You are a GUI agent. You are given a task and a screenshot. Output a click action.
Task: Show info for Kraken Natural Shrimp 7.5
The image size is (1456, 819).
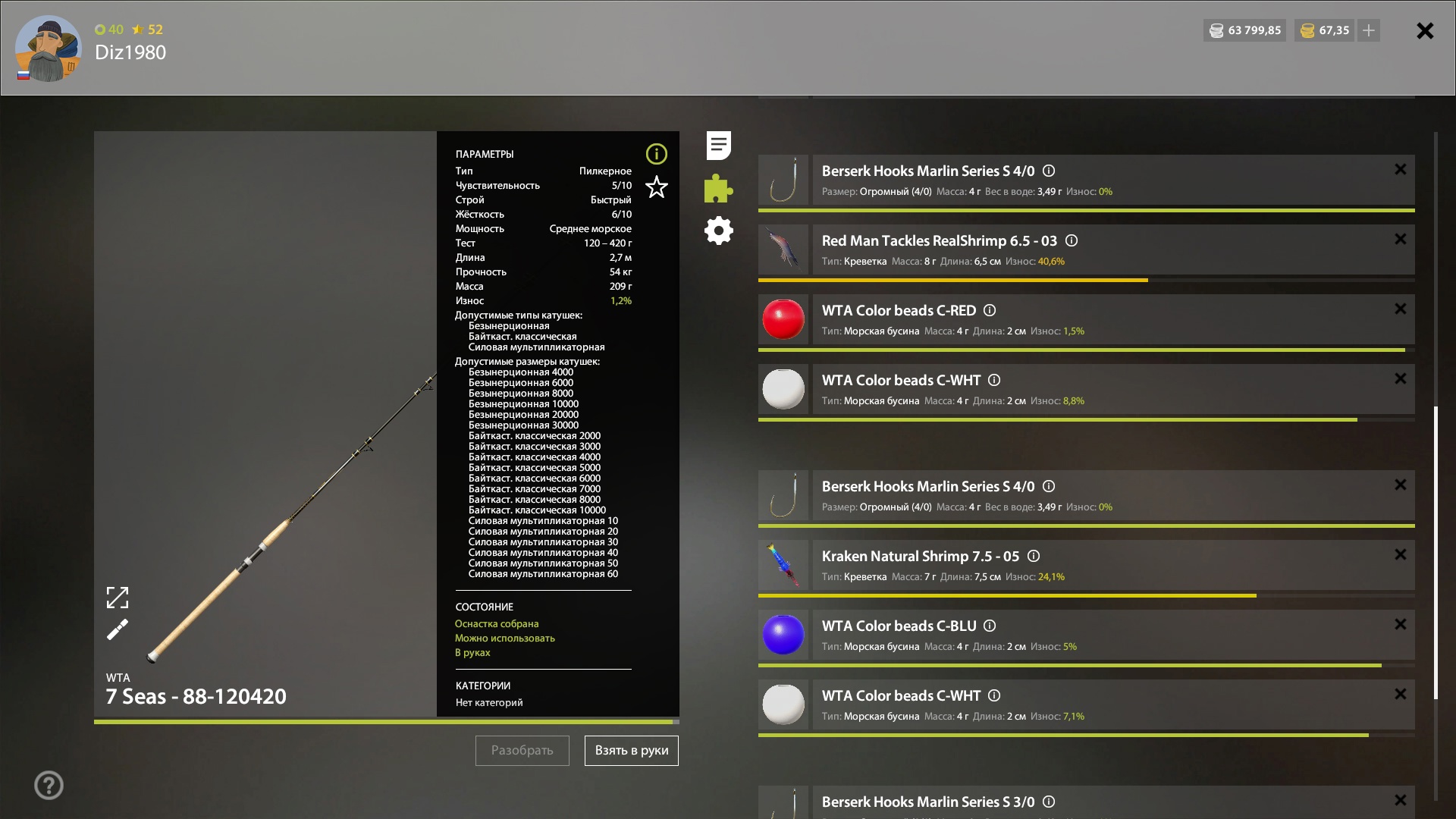click(x=1034, y=557)
